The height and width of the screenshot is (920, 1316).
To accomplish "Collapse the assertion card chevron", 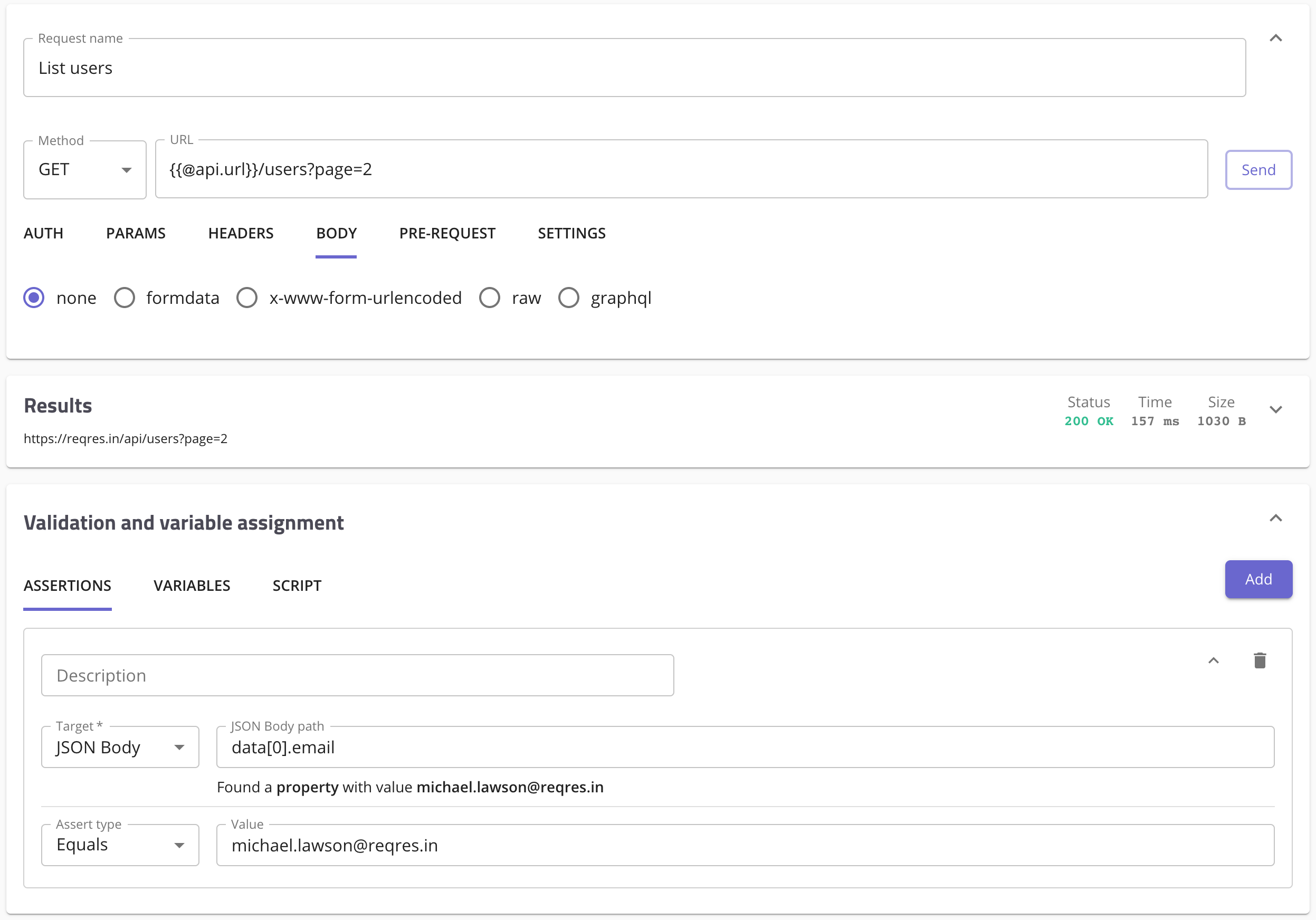I will tap(1214, 660).
